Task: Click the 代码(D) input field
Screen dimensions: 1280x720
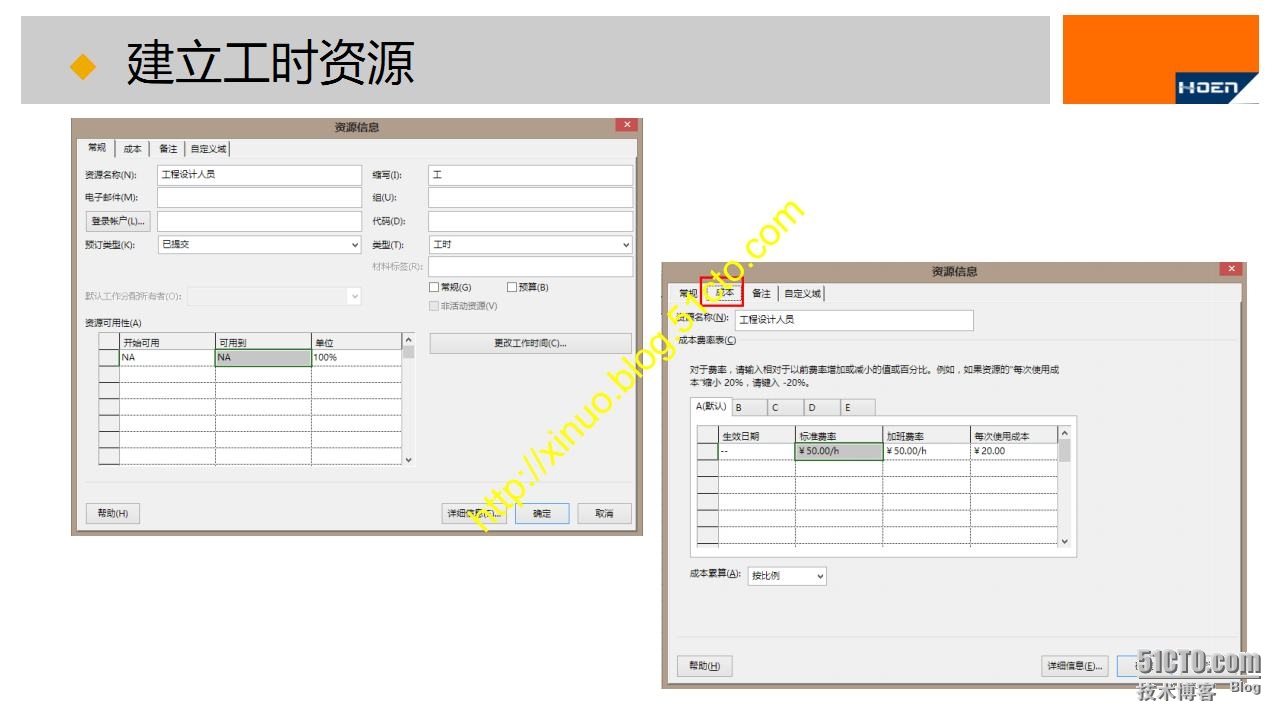Action: tap(530, 221)
